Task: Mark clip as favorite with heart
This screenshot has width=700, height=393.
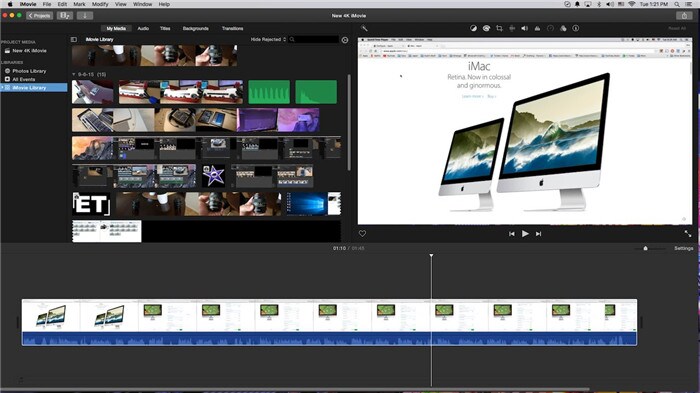Action: 362,234
